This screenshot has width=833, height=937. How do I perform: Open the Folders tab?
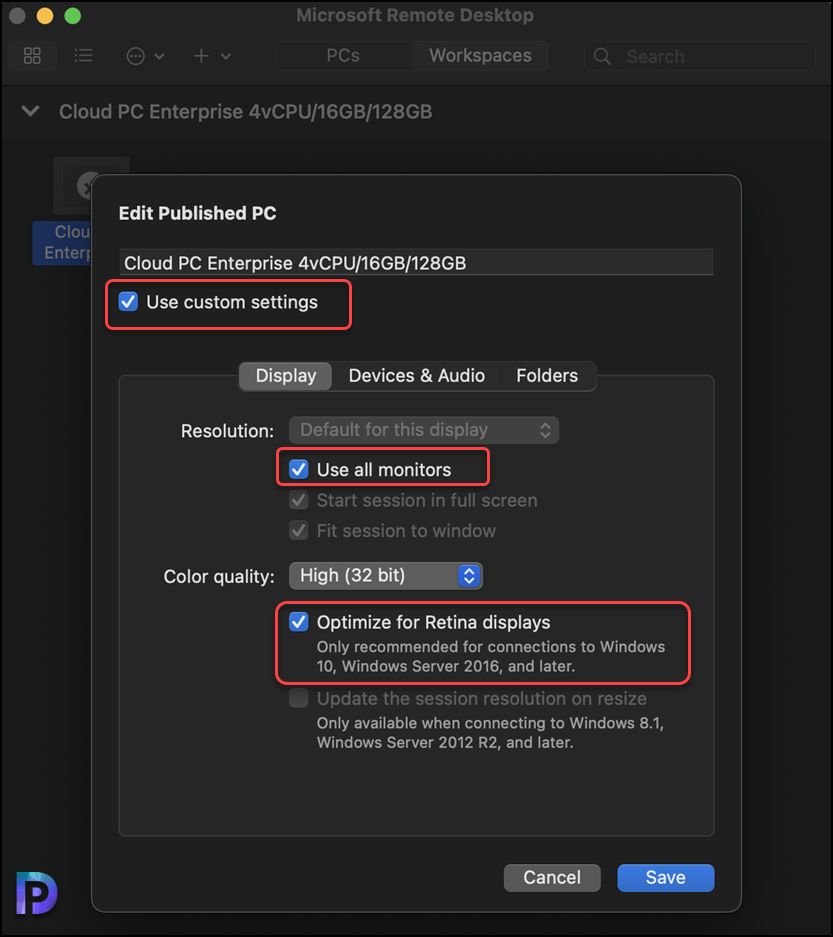(547, 376)
